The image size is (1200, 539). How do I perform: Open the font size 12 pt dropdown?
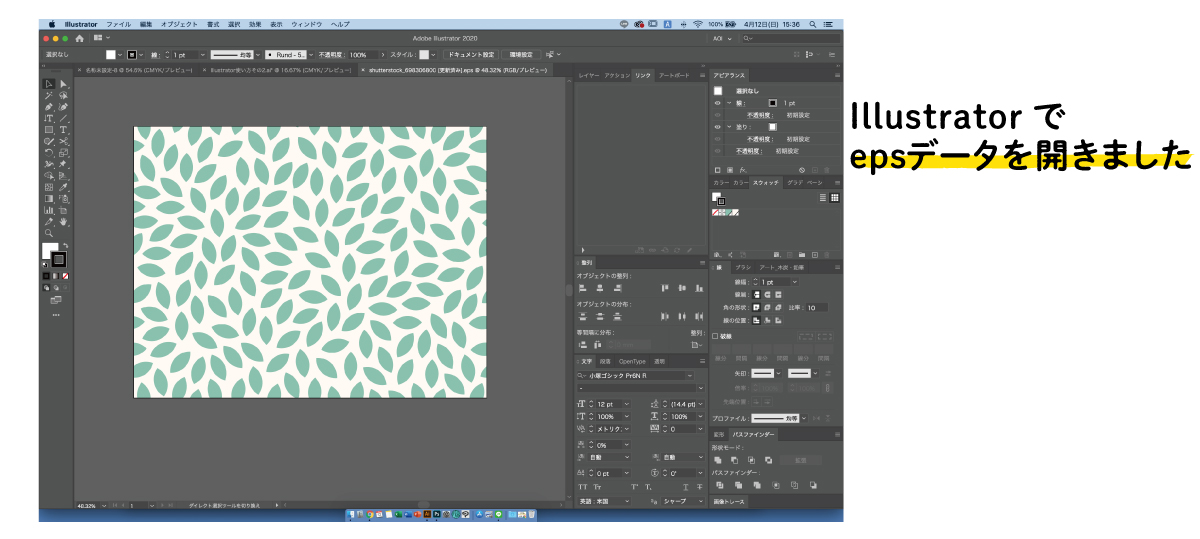click(626, 403)
